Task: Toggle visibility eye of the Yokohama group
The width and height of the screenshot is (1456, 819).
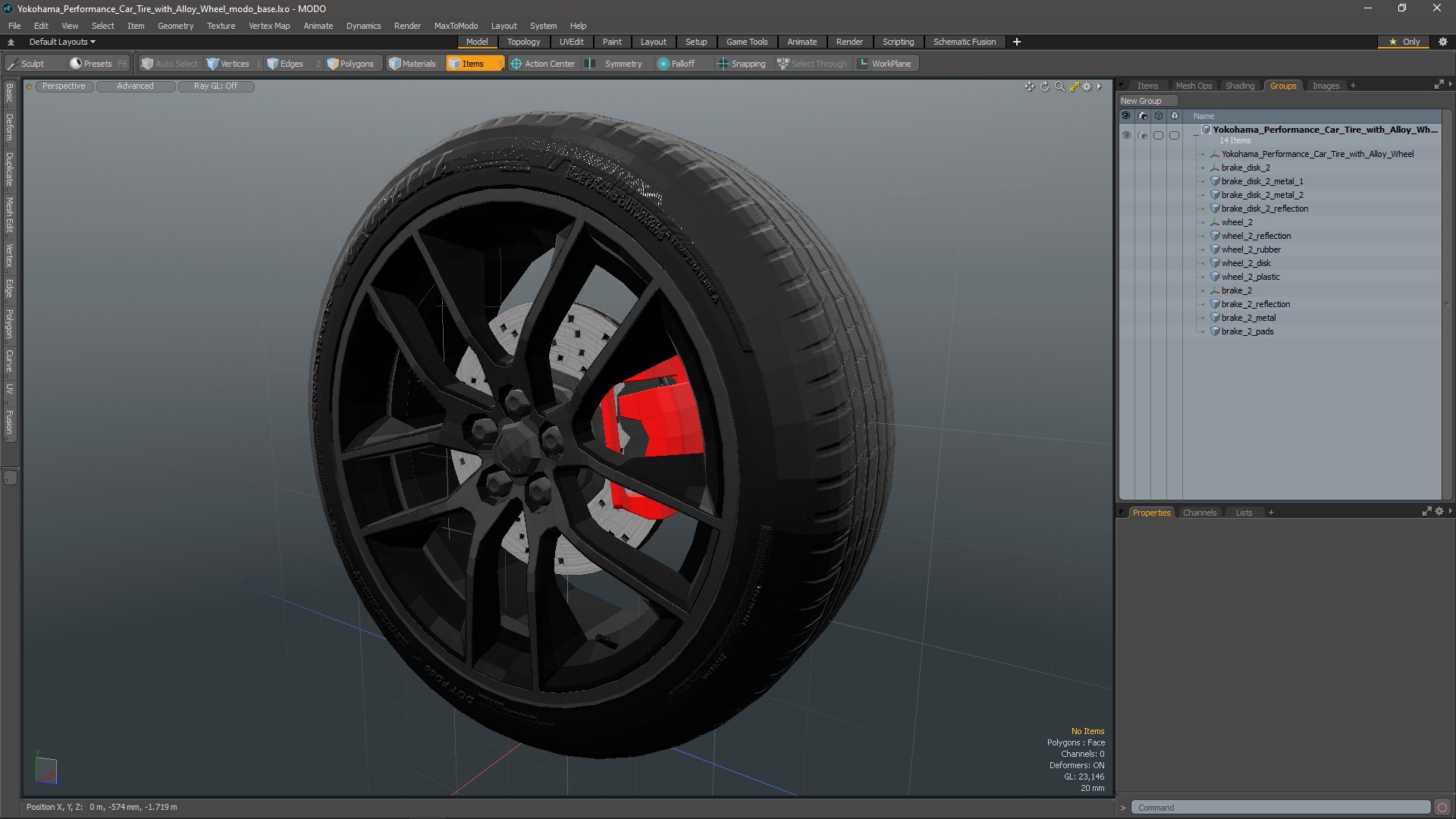Action: click(1126, 135)
